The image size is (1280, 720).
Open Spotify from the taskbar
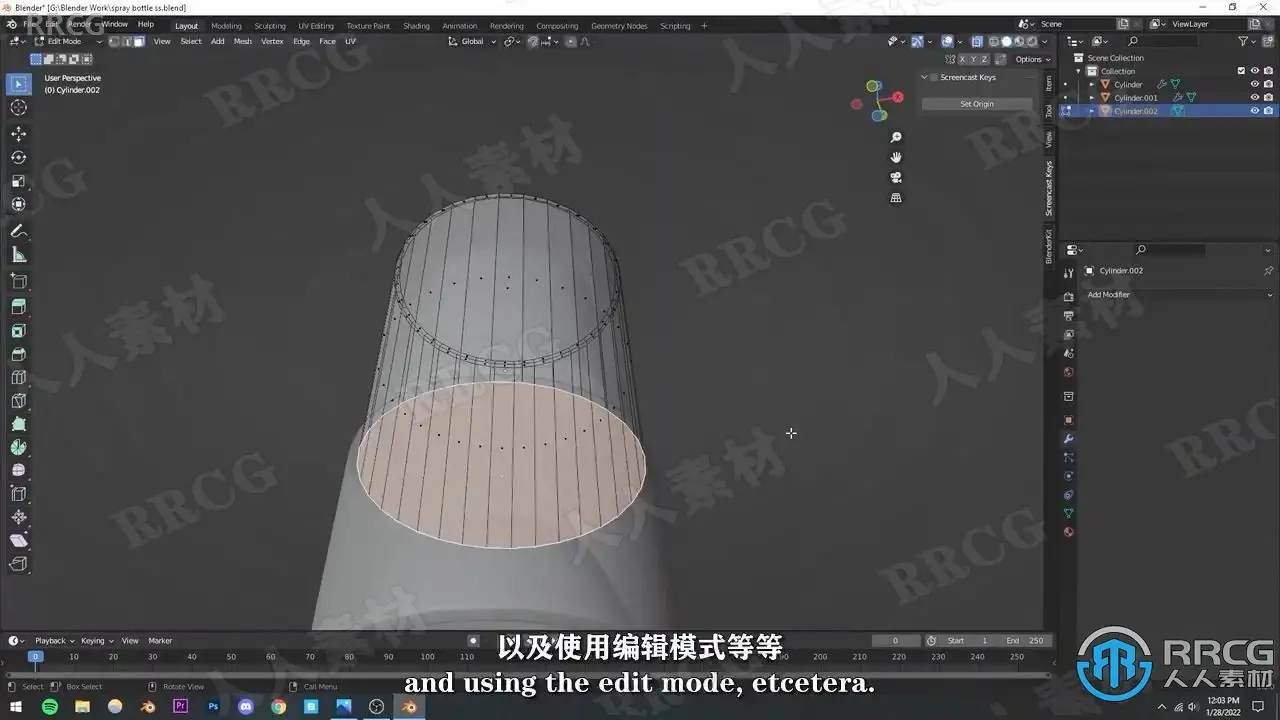pyautogui.click(x=50, y=706)
